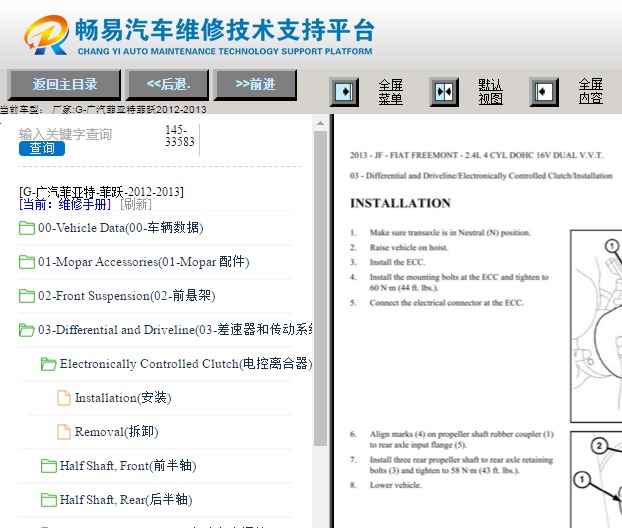Click the 默认视图 split-view icon

444,92
